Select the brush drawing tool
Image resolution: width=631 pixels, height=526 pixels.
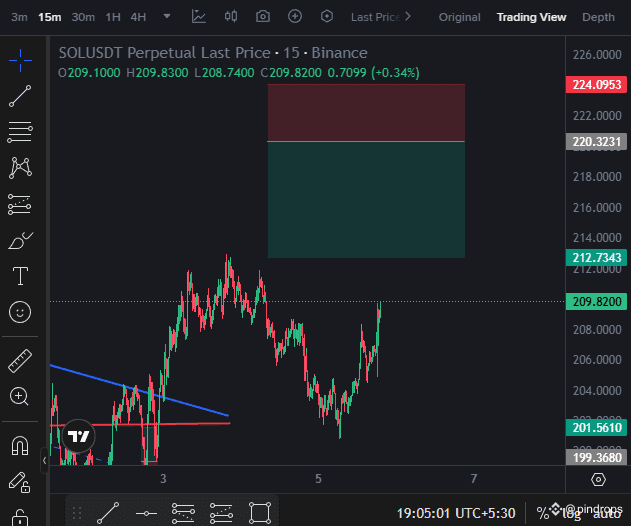coord(20,241)
